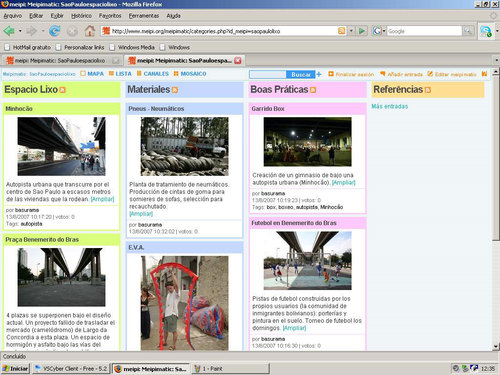Click the page scrollbar down arrow
The width and height of the screenshot is (500, 375).
click(x=496, y=346)
